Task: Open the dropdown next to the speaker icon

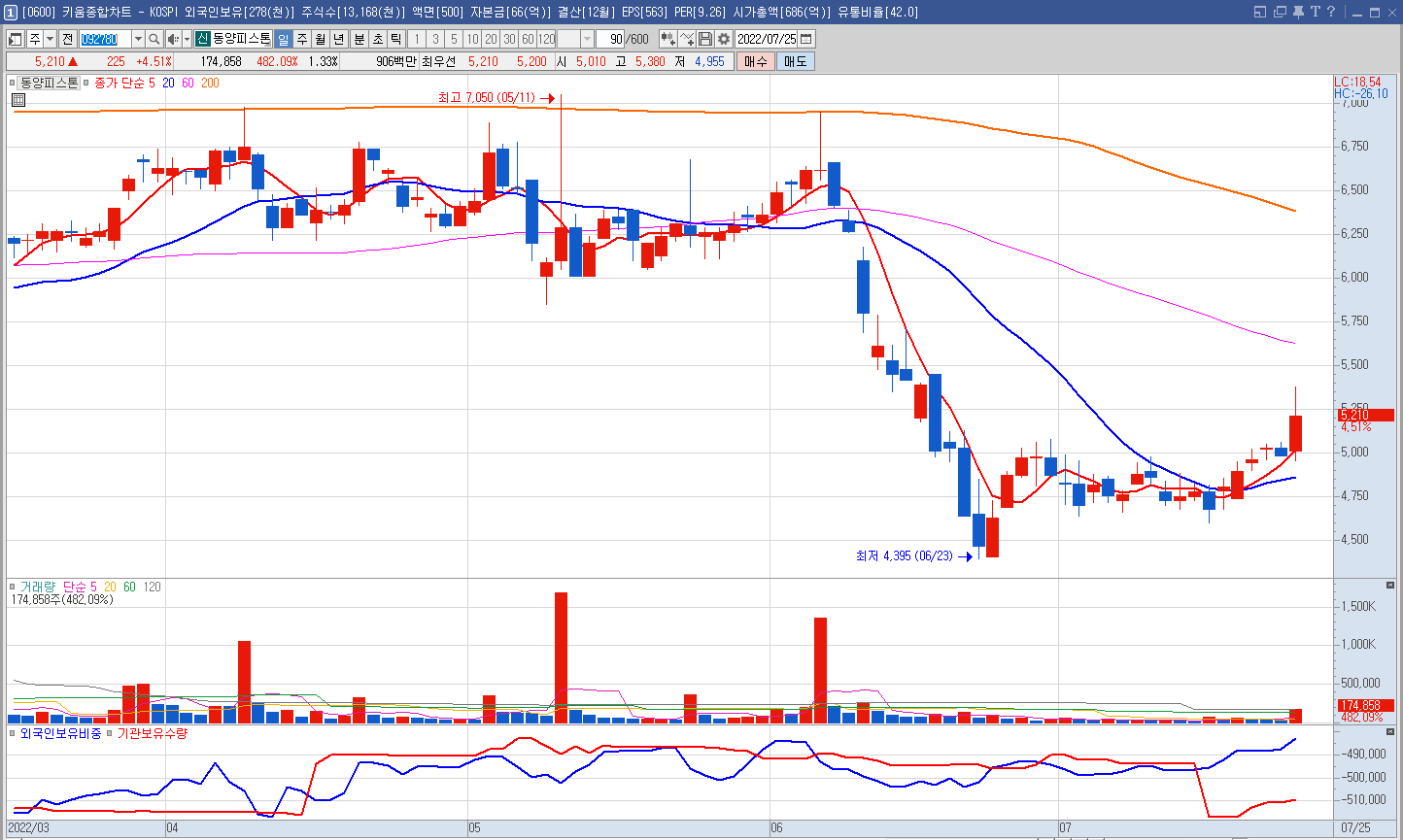Action: [x=186, y=39]
